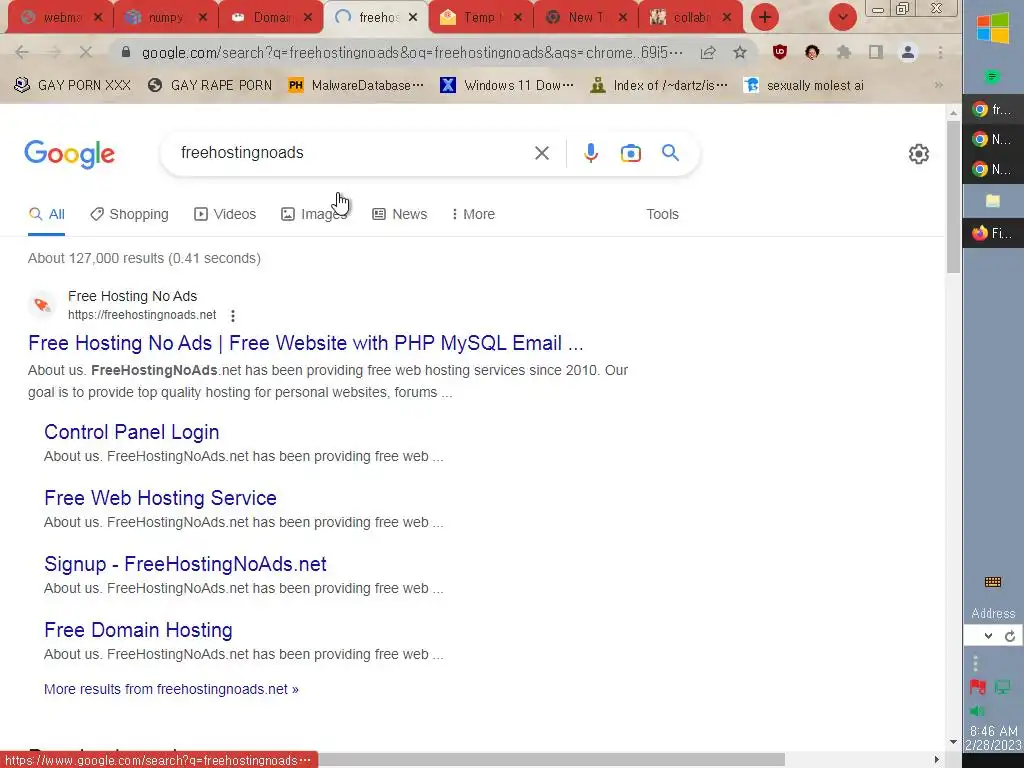
Task: Open search by image camera icon
Action: pos(630,153)
